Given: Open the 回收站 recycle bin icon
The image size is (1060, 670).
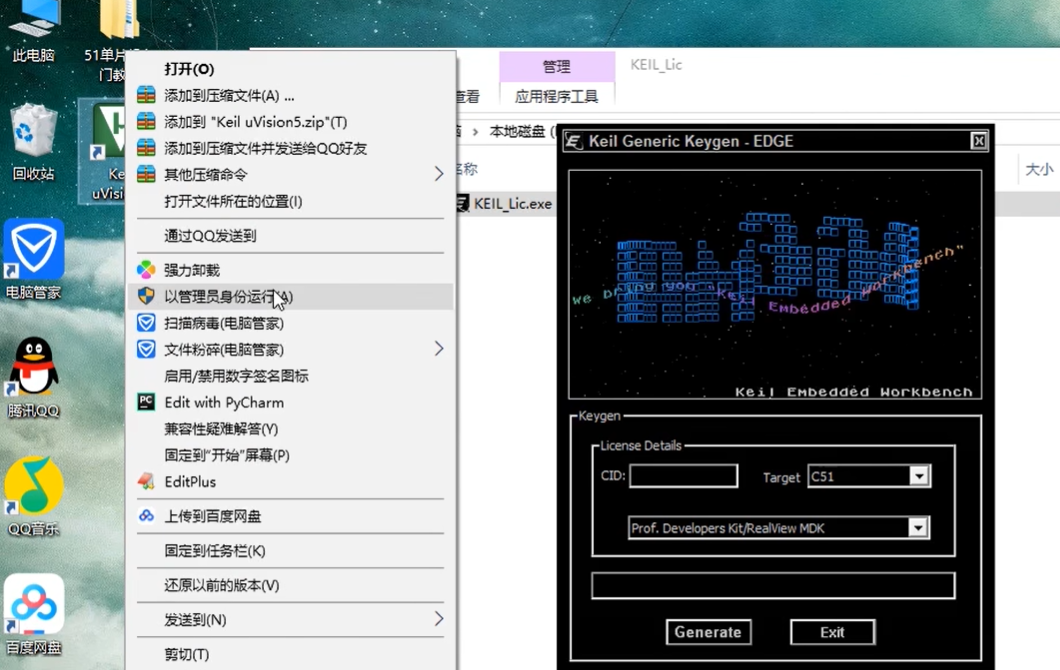Looking at the screenshot, I should (33, 143).
